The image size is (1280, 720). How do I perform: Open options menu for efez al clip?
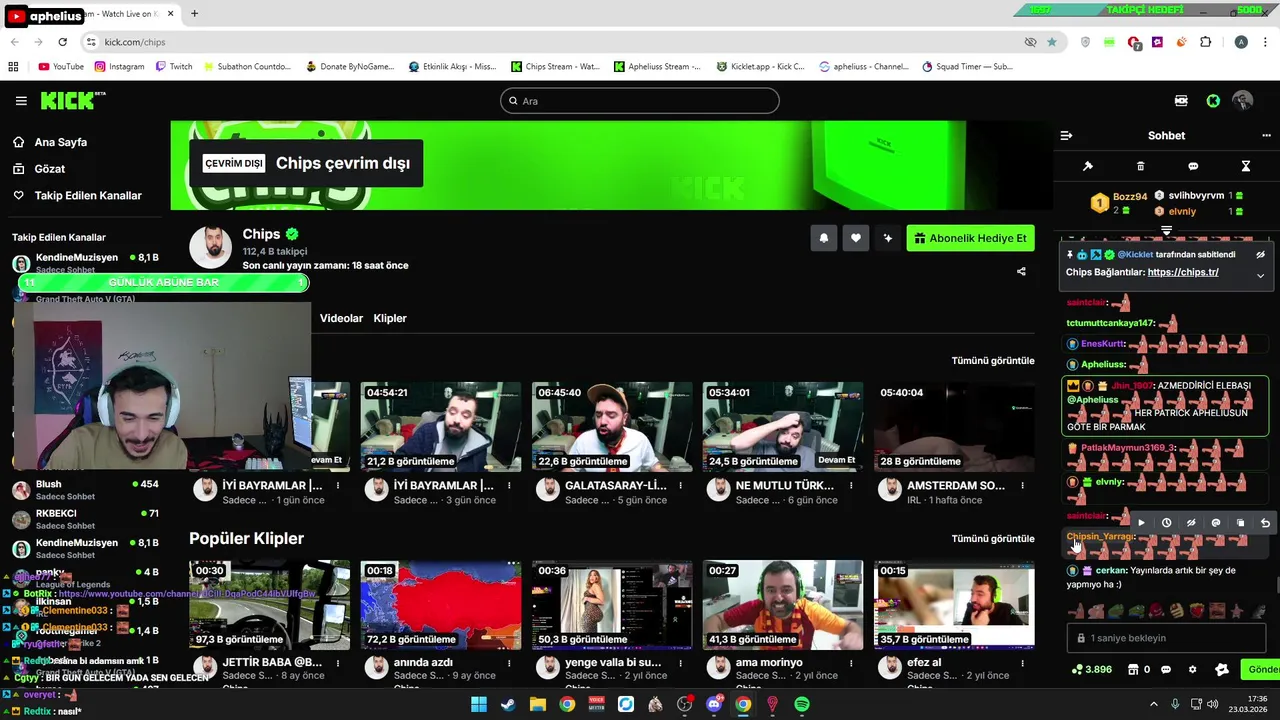click(x=1022, y=663)
